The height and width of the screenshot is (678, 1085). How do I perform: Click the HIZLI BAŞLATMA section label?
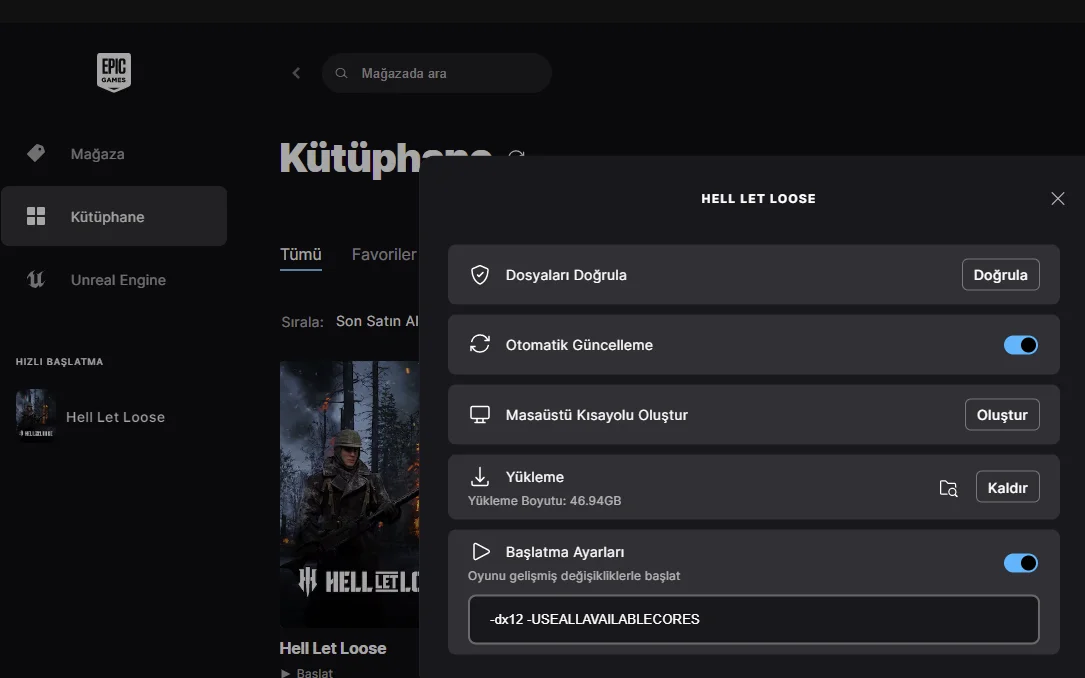(x=60, y=361)
